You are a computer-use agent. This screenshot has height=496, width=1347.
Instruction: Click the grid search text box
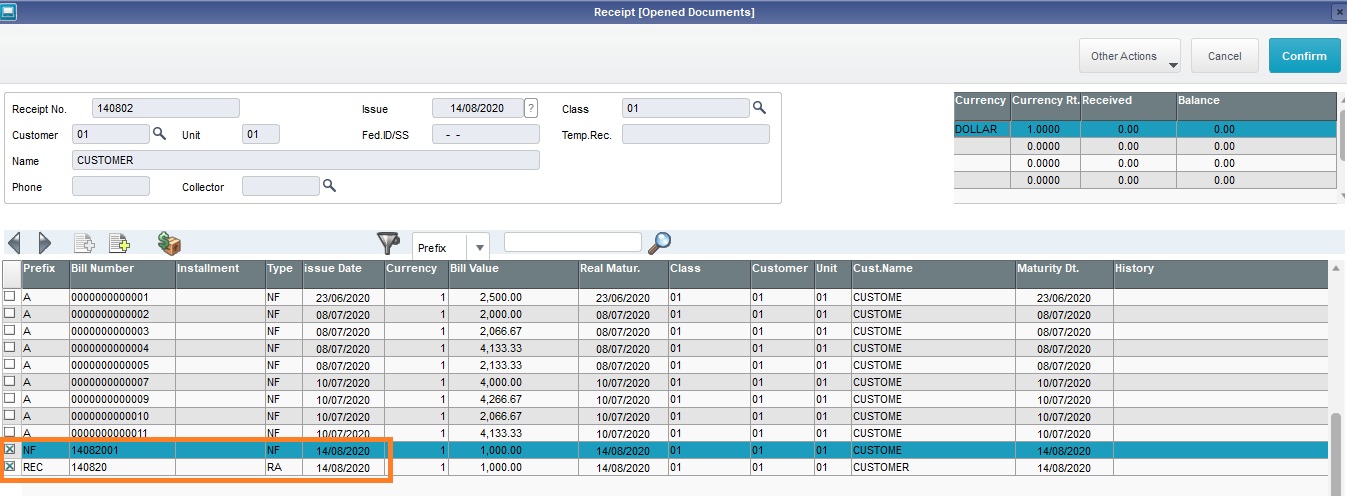(573, 242)
